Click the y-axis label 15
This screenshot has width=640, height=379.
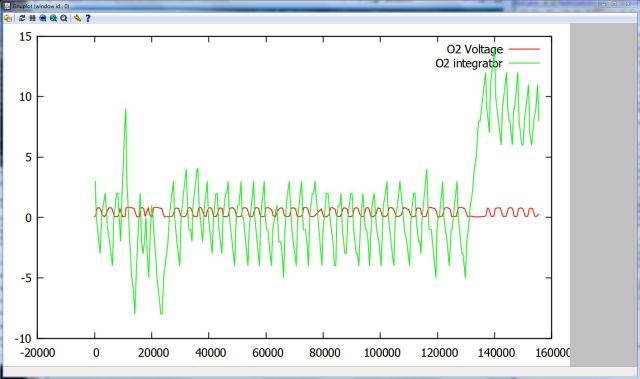pos(25,37)
